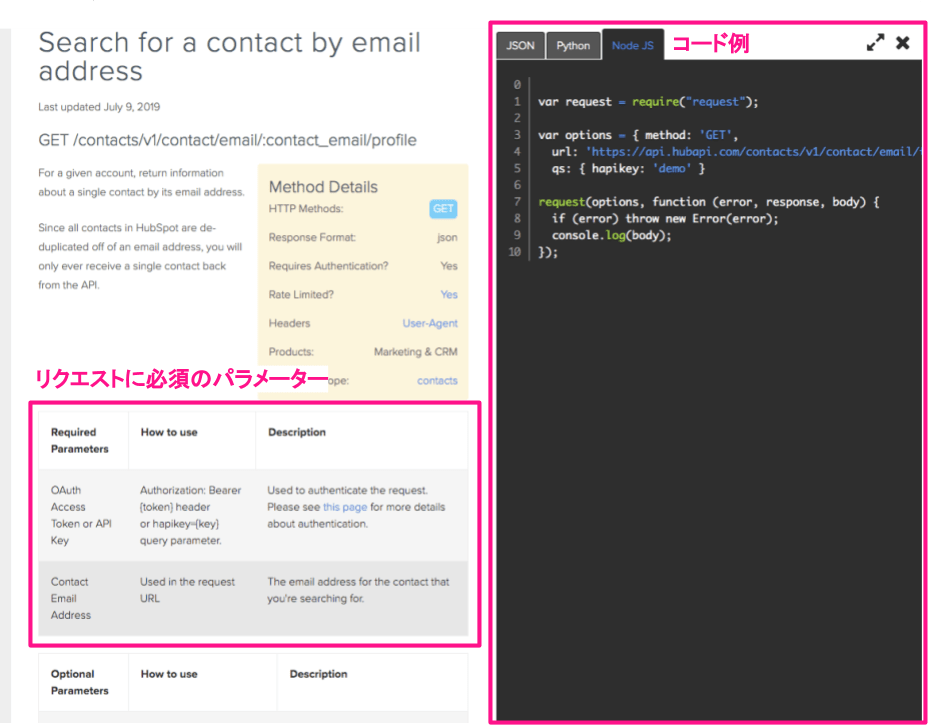Open the contacts scope link
Viewport: 928px width, 725px height.
pyautogui.click(x=437, y=380)
